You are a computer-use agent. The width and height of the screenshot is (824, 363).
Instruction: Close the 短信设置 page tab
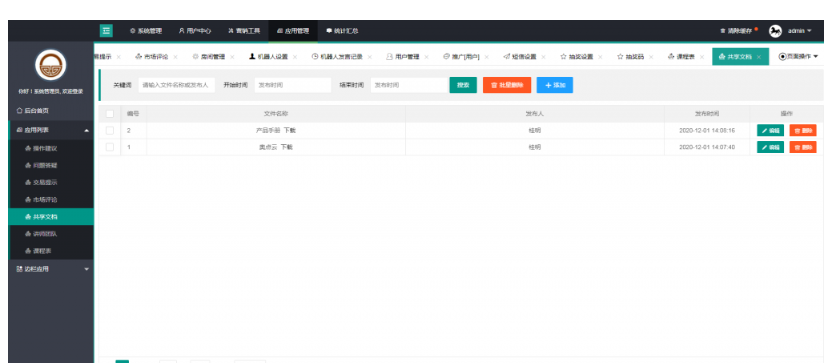click(x=543, y=57)
